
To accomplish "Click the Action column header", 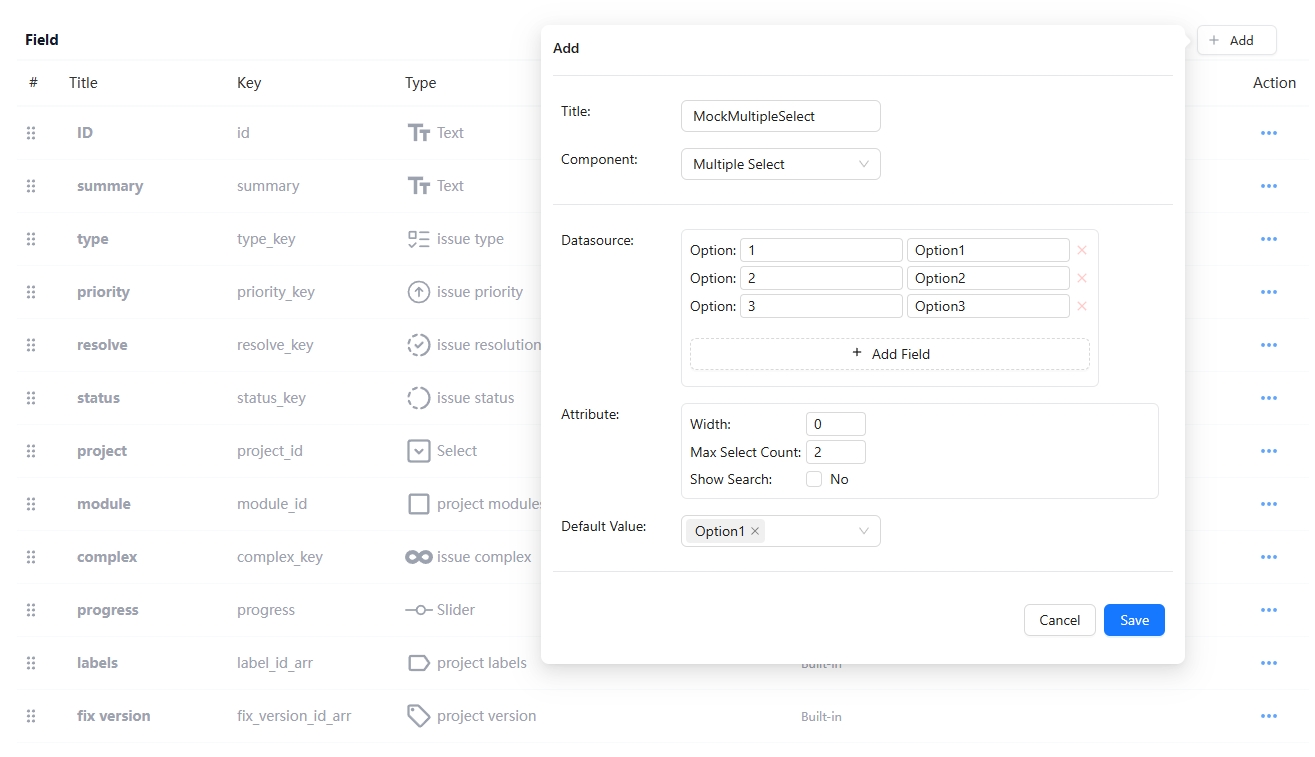I will [1273, 83].
